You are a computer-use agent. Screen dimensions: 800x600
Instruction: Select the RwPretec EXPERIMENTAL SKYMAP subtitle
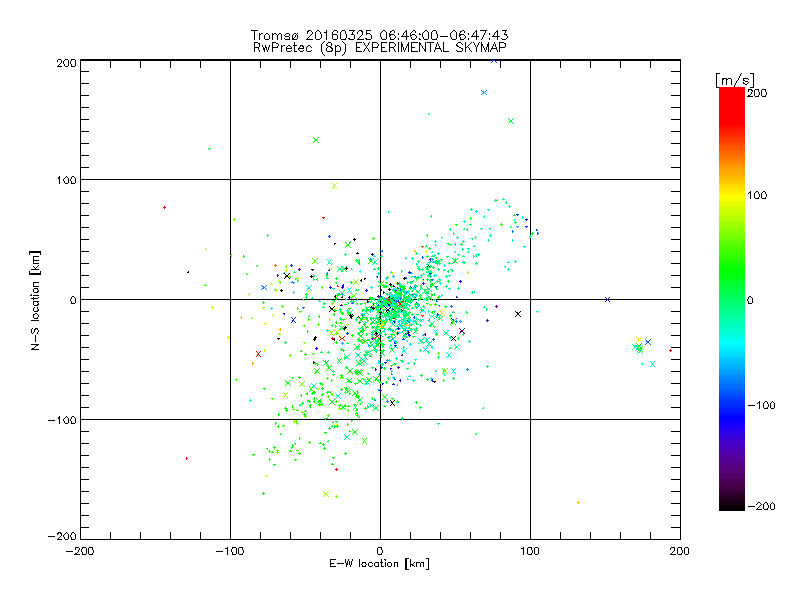pyautogui.click(x=380, y=47)
